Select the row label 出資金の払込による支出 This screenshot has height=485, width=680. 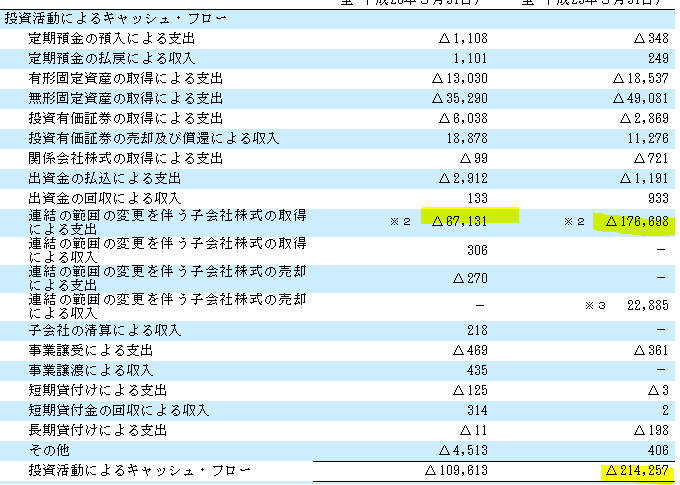[105, 178]
